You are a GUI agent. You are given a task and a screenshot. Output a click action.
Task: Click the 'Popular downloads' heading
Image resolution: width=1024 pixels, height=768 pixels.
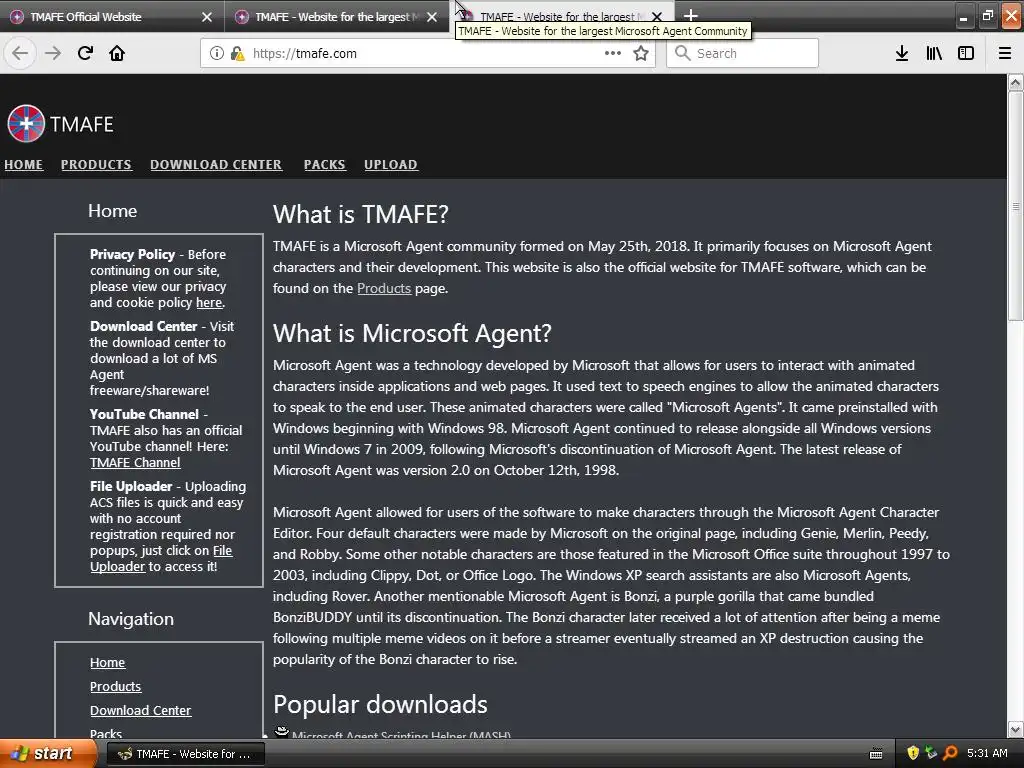tap(380, 704)
